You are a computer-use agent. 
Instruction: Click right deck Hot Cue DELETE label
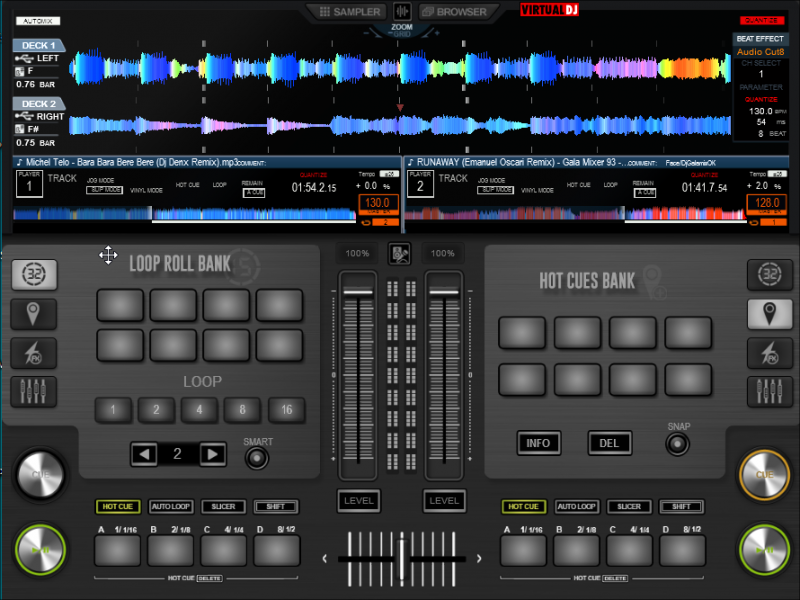coord(615,578)
